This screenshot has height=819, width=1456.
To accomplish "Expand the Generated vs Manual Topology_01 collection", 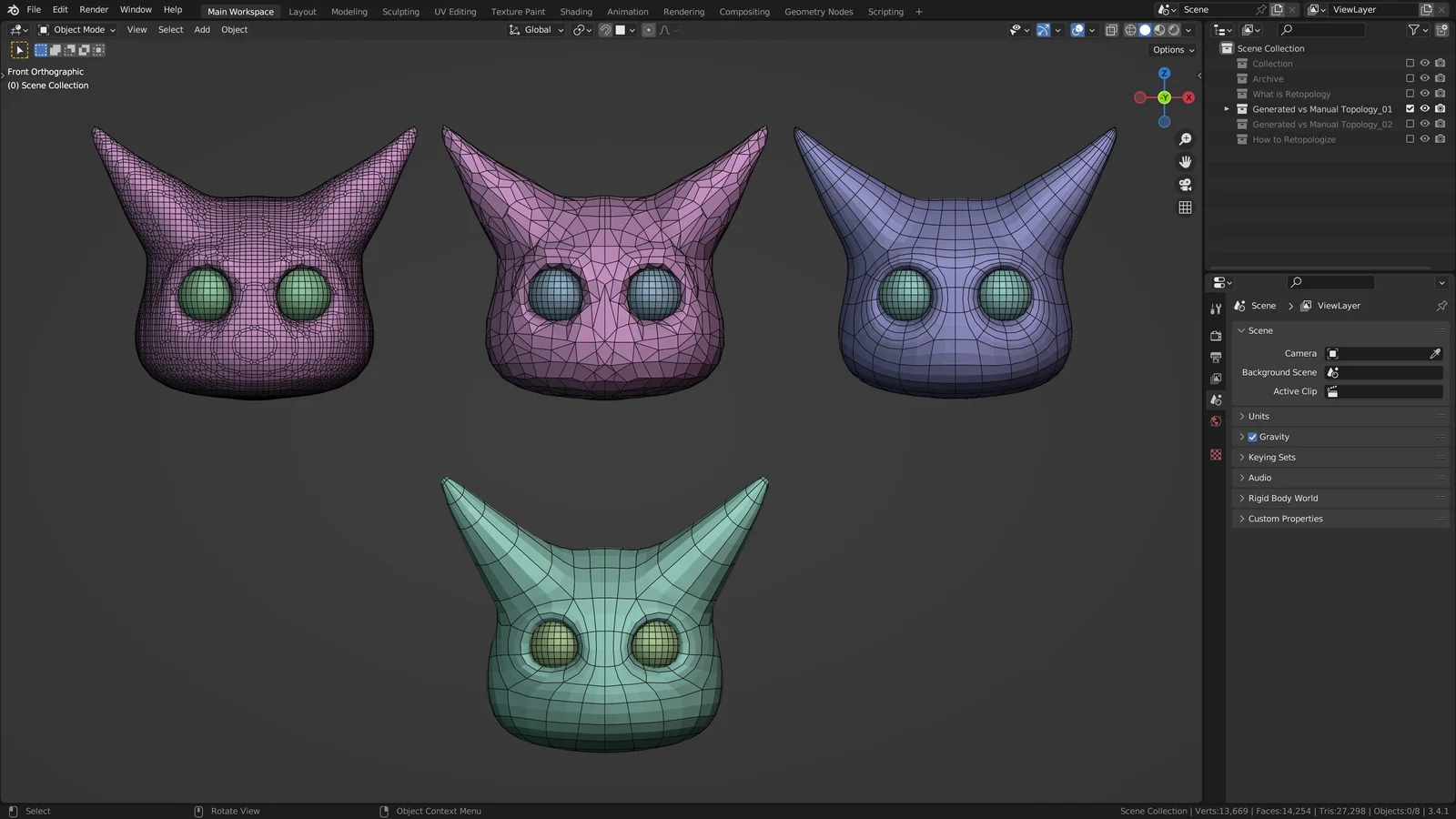I will tap(1227, 108).
